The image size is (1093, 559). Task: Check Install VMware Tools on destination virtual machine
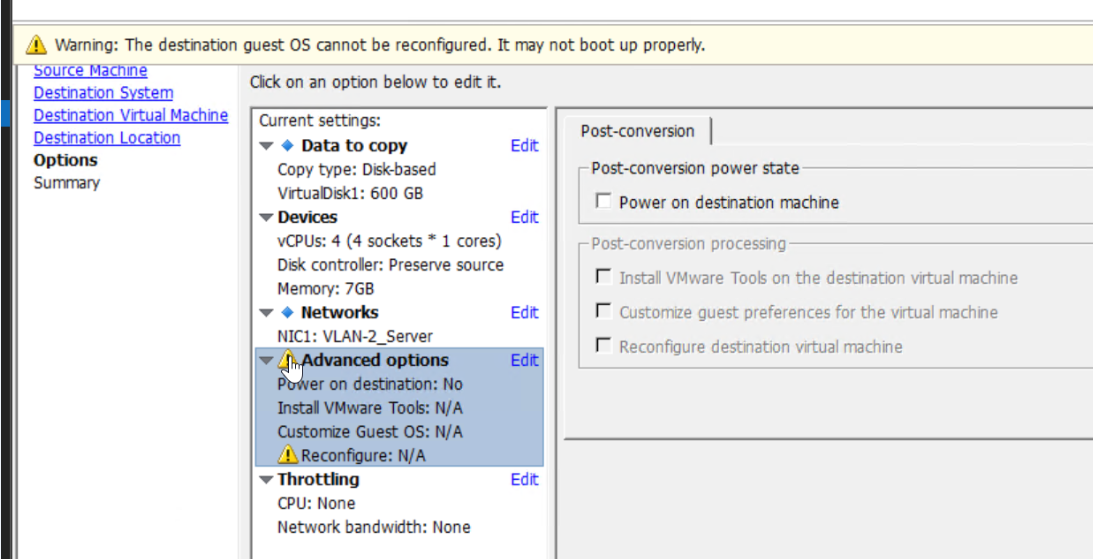pos(603,277)
